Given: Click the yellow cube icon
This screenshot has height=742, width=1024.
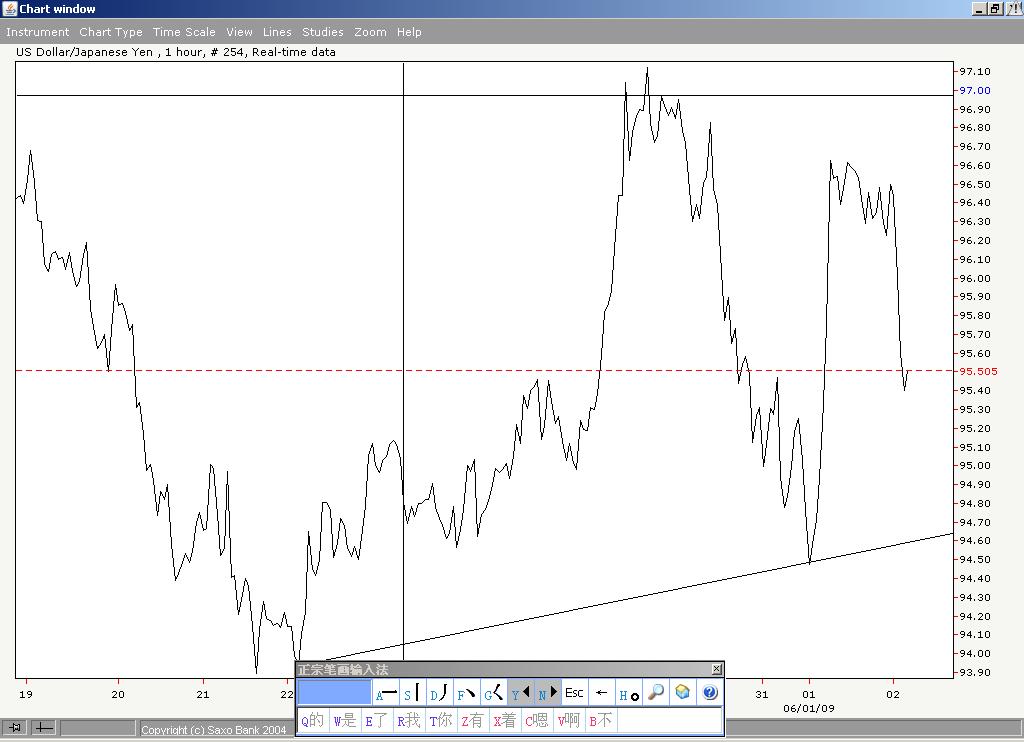Looking at the screenshot, I should [682, 693].
